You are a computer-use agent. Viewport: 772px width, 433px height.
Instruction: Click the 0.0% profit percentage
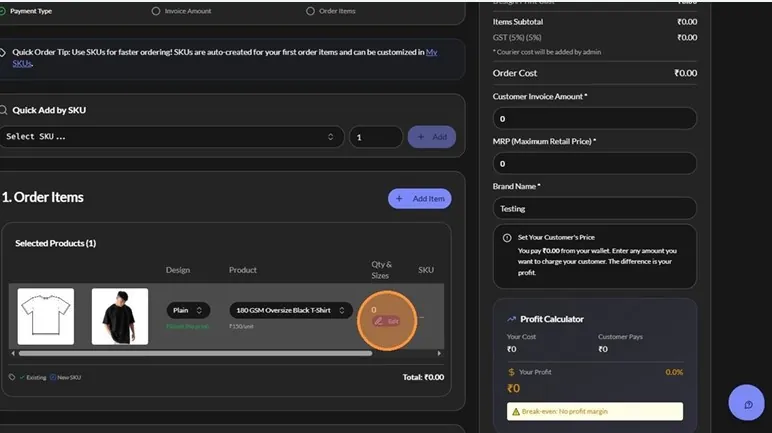pyautogui.click(x=674, y=372)
